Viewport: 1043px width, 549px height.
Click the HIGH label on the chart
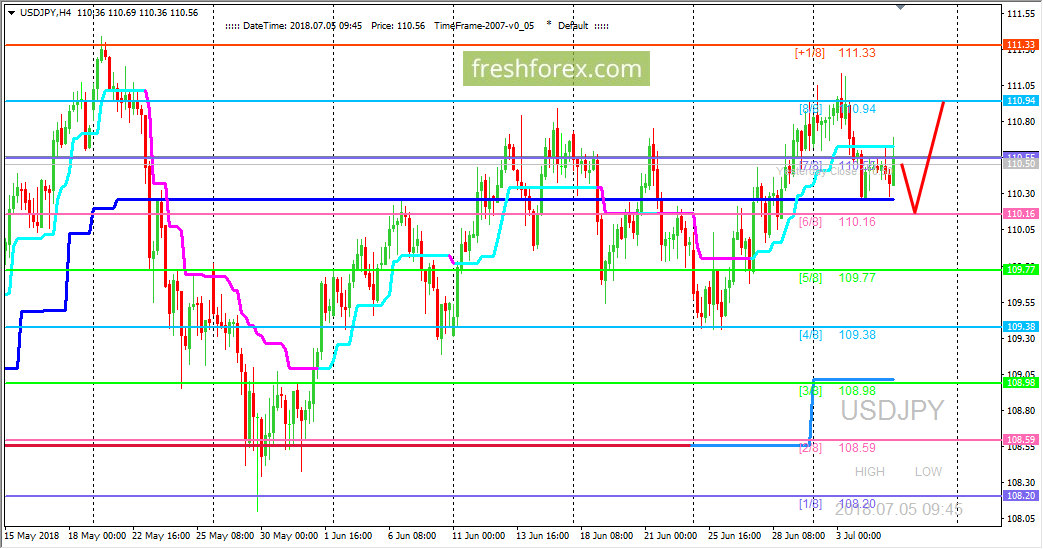coord(869,472)
